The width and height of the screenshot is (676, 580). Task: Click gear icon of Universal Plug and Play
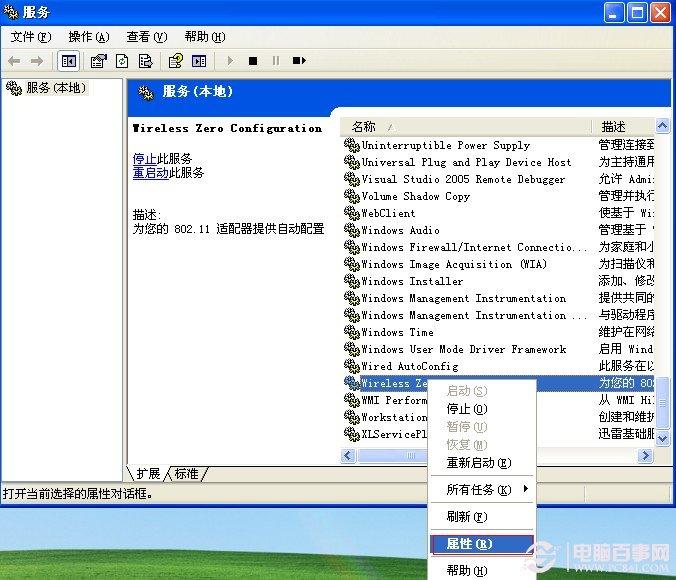(x=352, y=162)
